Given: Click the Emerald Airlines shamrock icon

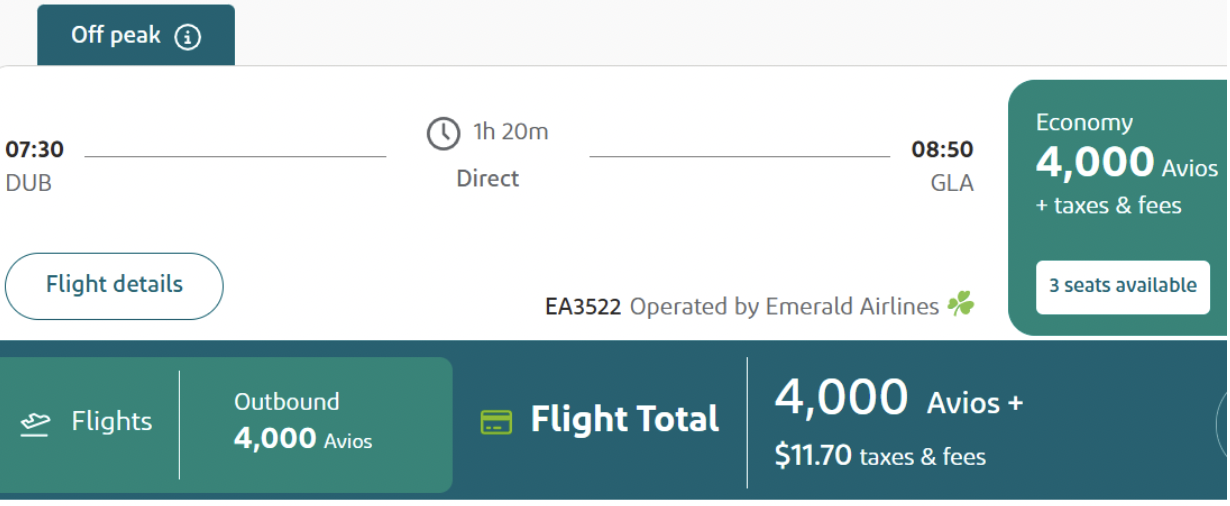Looking at the screenshot, I should click(961, 304).
